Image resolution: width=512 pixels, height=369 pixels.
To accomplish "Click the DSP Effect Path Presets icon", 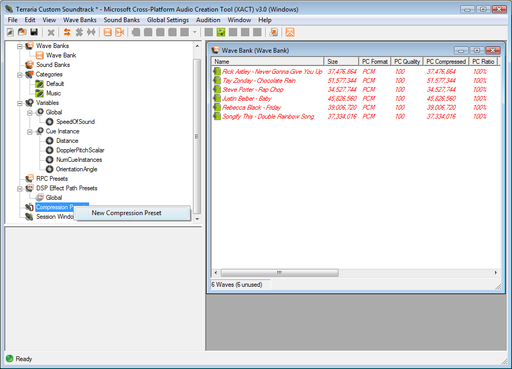I will coord(30,188).
